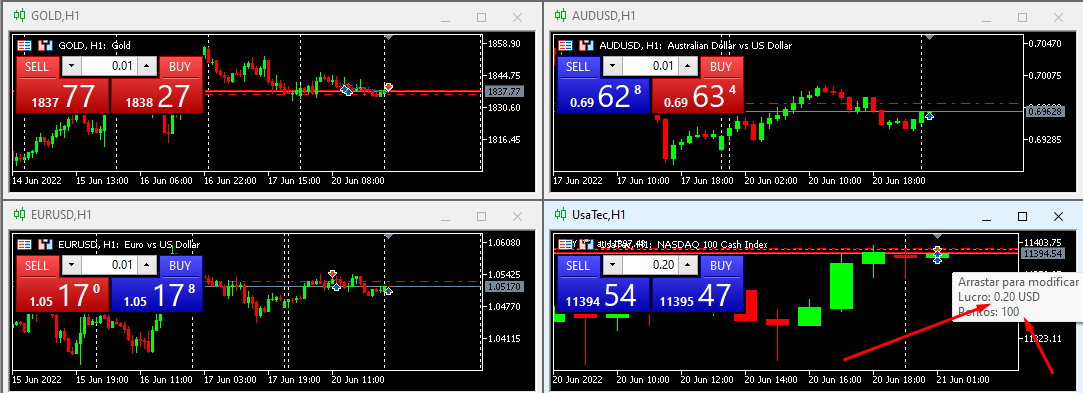Click 1858.90 on GOLD price scale
The height and width of the screenshot is (393, 1083).
pyautogui.click(x=505, y=44)
